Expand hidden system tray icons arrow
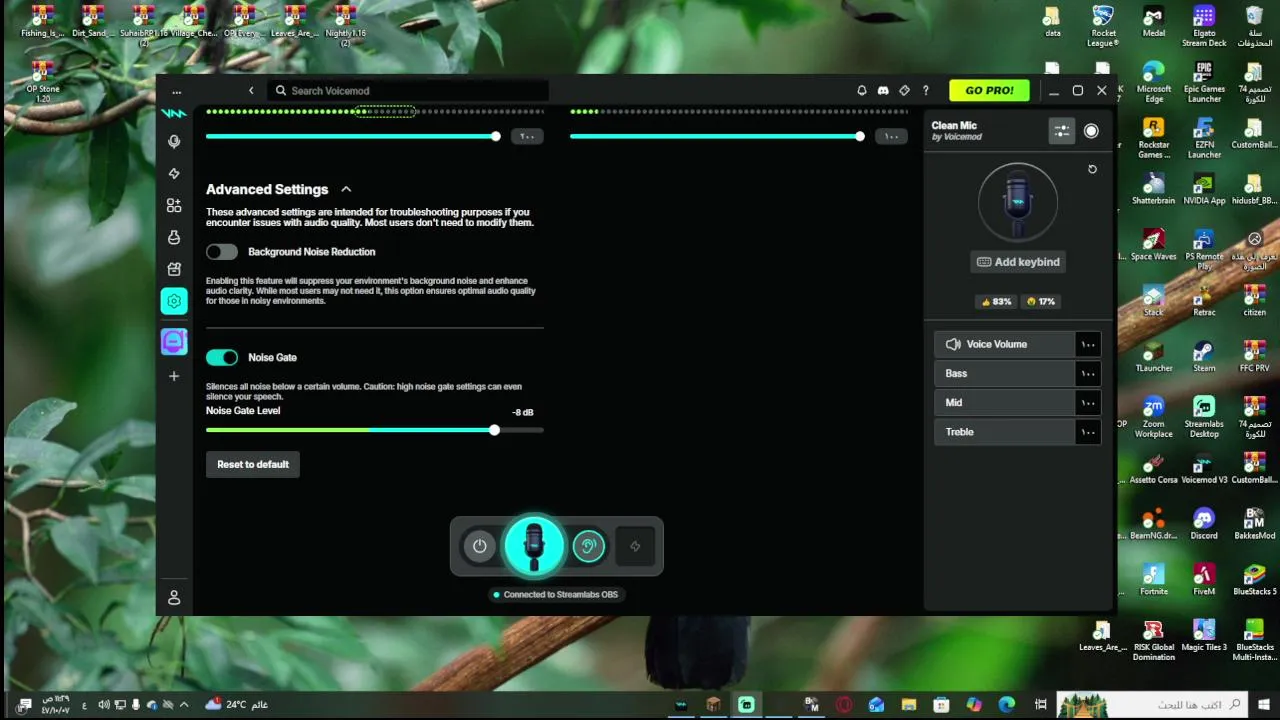This screenshot has height=720, width=1280. pos(184,705)
